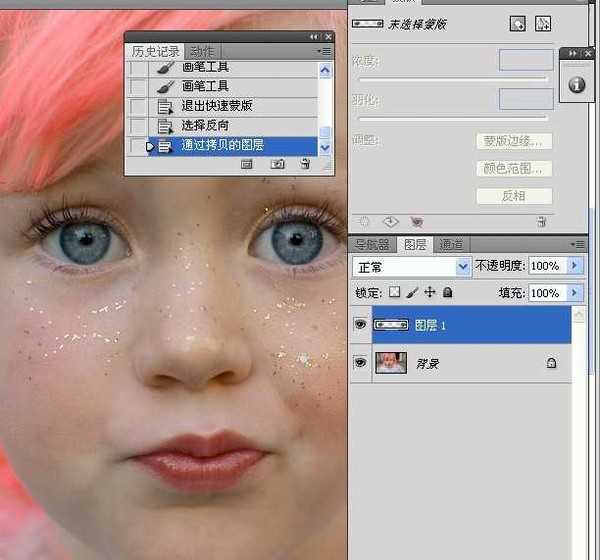Hide the 图层 1 layer visibility eye
Screen dimensions: 600x560
(360, 325)
